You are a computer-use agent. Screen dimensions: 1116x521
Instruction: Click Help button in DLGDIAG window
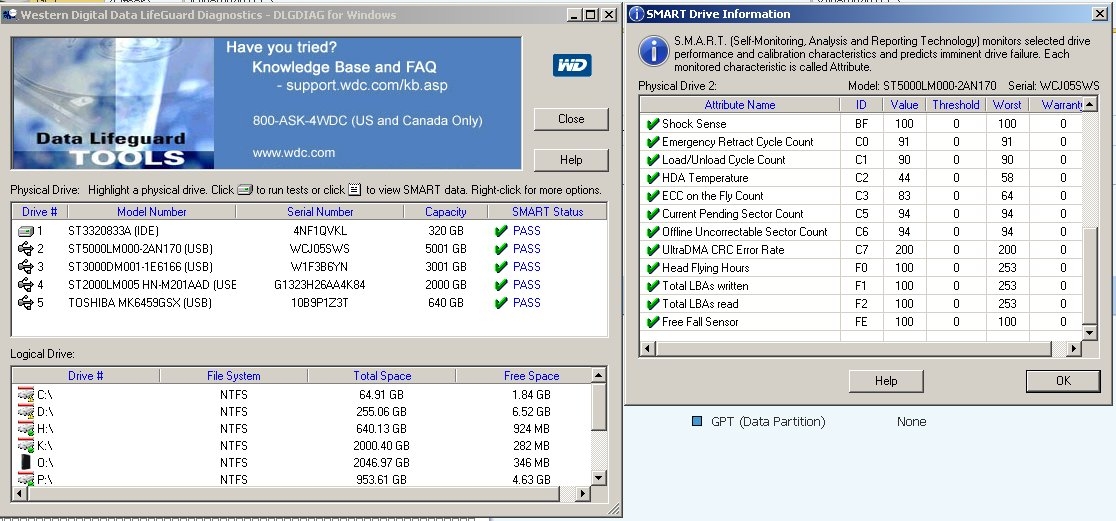(571, 160)
